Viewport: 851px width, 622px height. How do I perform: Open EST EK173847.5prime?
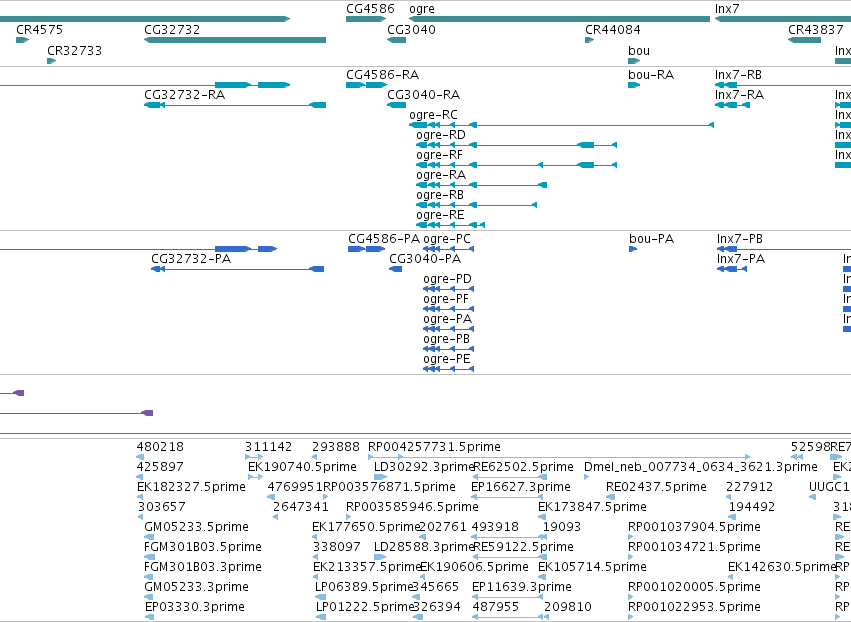point(592,507)
